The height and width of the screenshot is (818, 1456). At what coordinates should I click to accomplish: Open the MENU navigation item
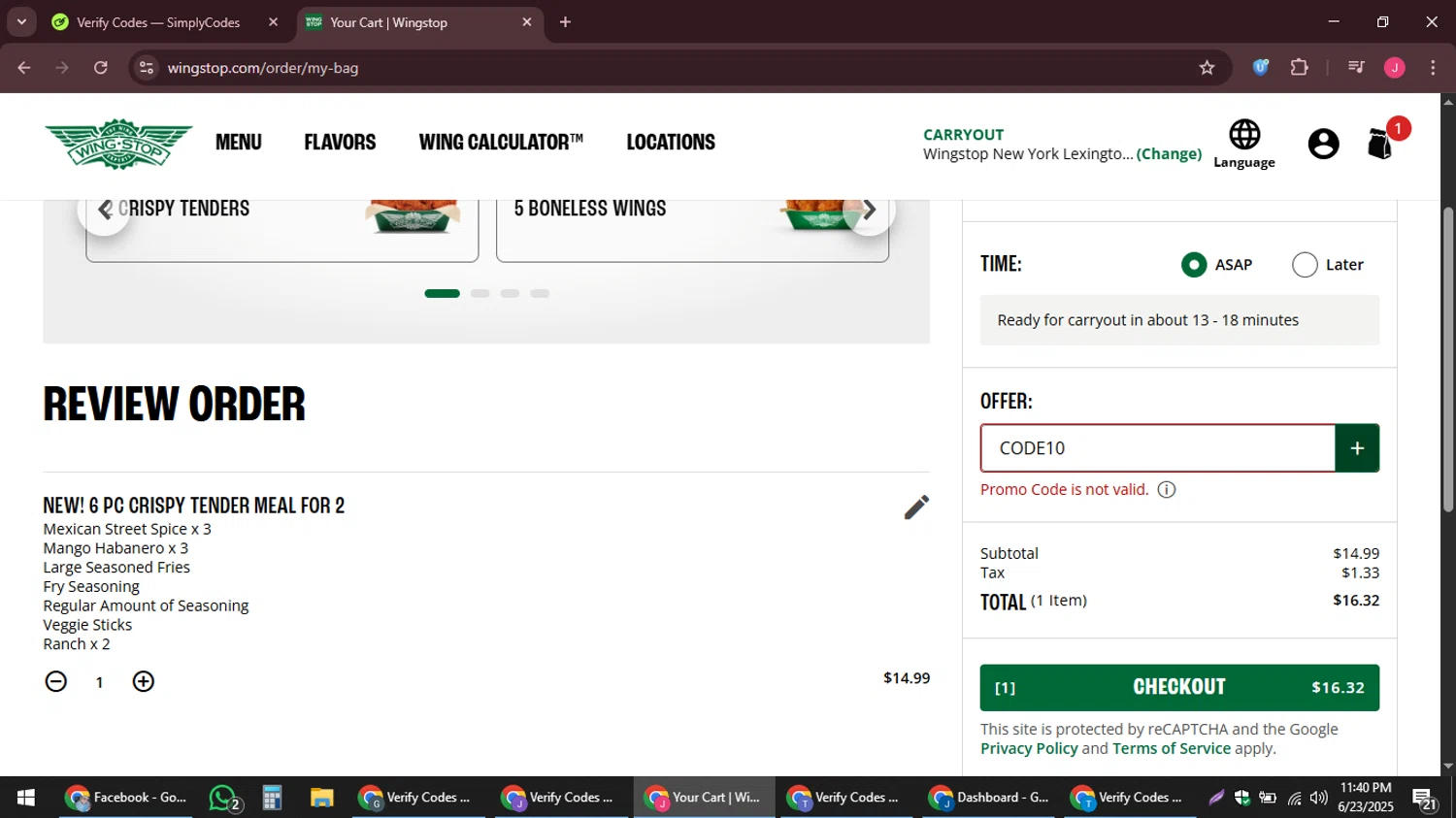coord(239,143)
